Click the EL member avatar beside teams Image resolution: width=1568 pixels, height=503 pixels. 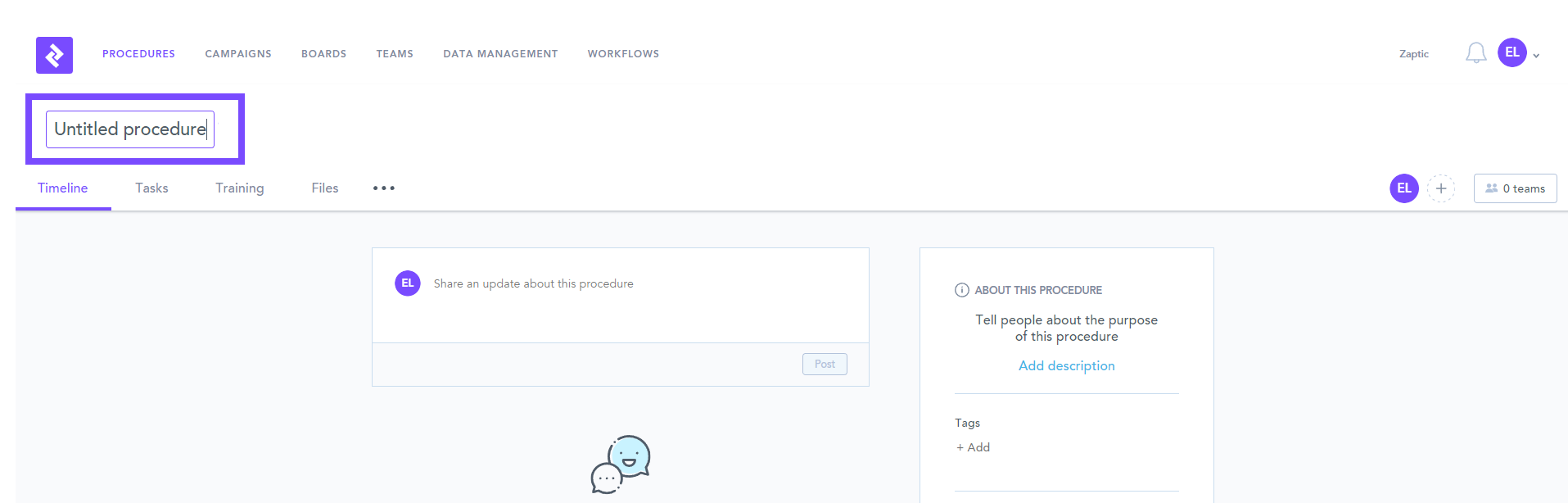point(1403,188)
